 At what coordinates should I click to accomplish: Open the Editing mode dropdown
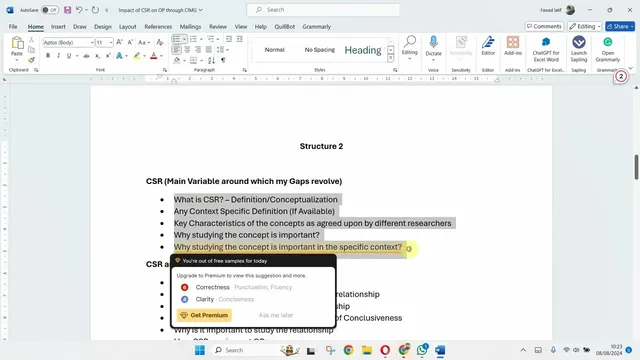click(x=585, y=27)
